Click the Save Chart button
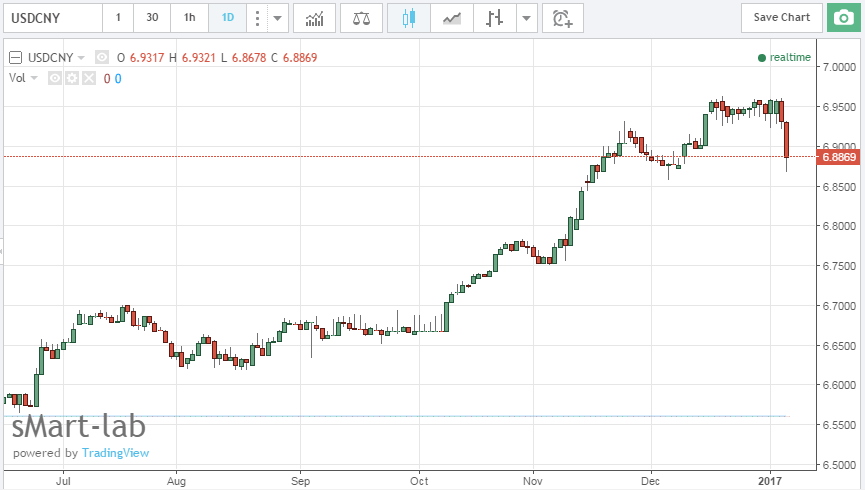This screenshot has width=865, height=490. click(x=781, y=17)
